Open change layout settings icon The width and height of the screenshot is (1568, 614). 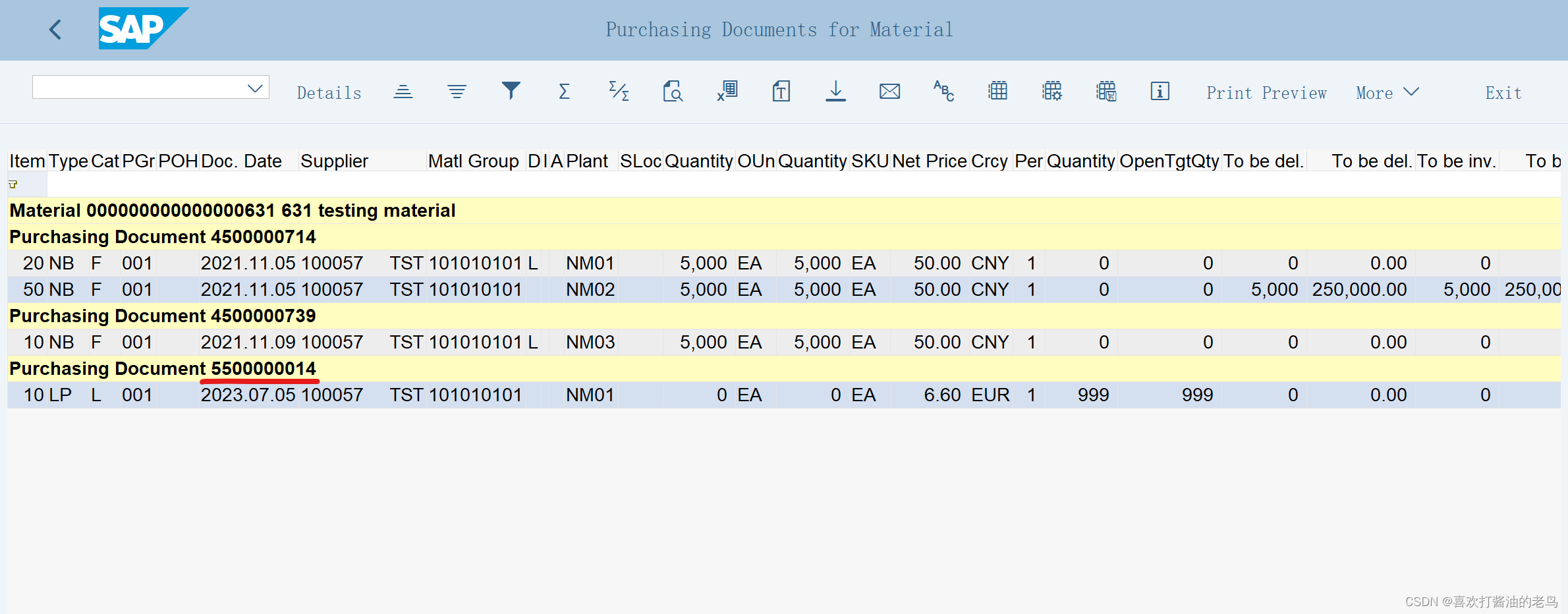tap(1051, 92)
